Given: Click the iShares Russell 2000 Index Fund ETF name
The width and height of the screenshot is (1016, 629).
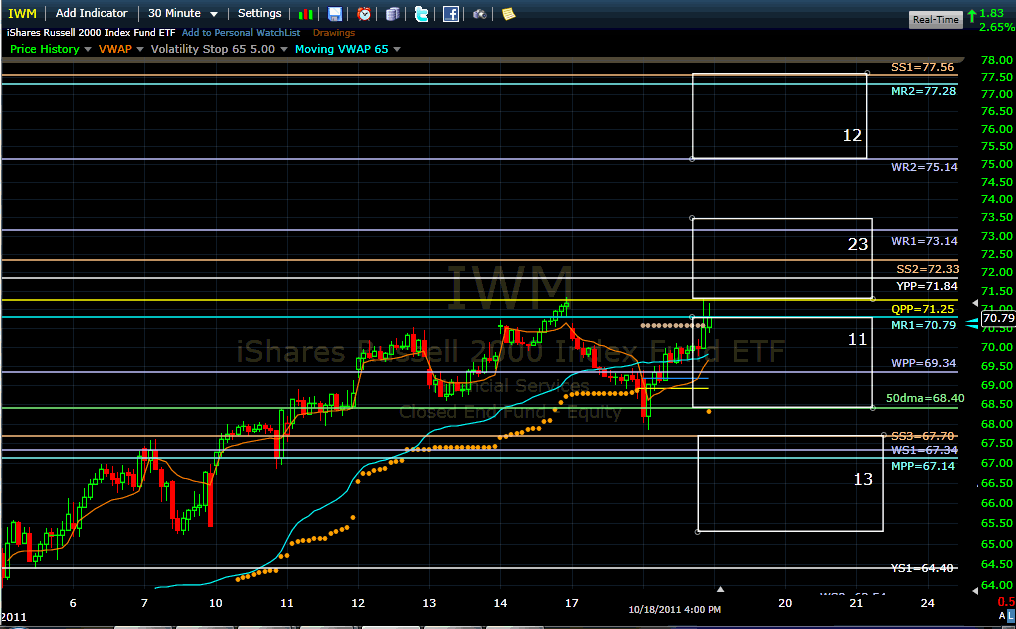Looking at the screenshot, I should coord(91,32).
